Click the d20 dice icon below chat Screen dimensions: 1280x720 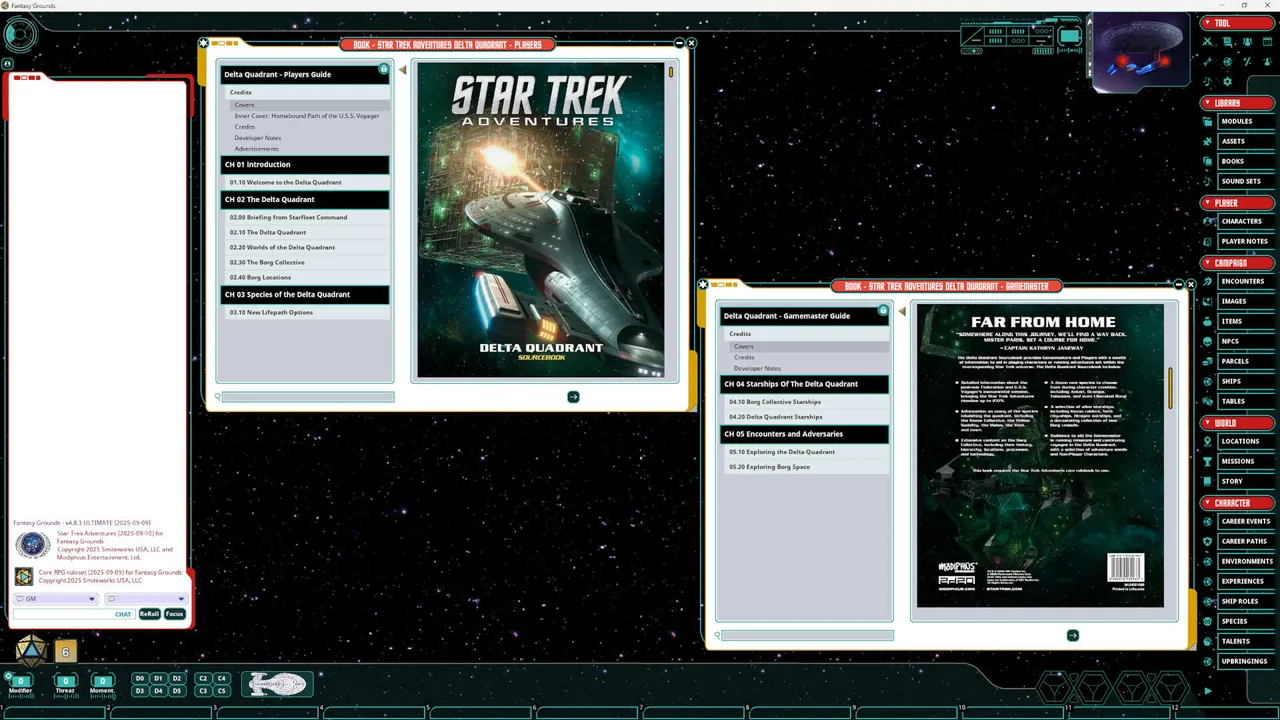[30, 651]
